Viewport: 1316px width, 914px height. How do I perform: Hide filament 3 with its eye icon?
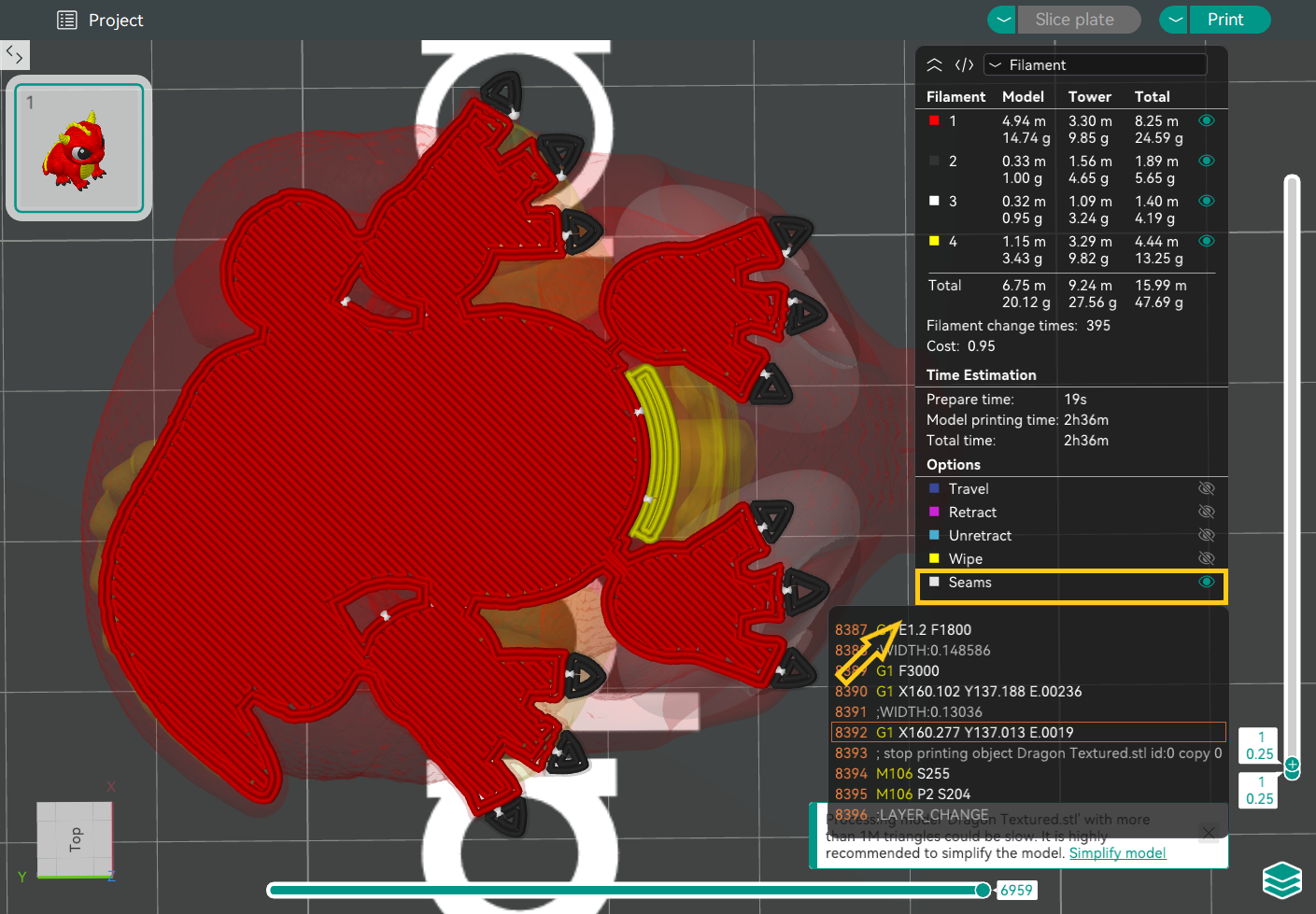[1207, 201]
